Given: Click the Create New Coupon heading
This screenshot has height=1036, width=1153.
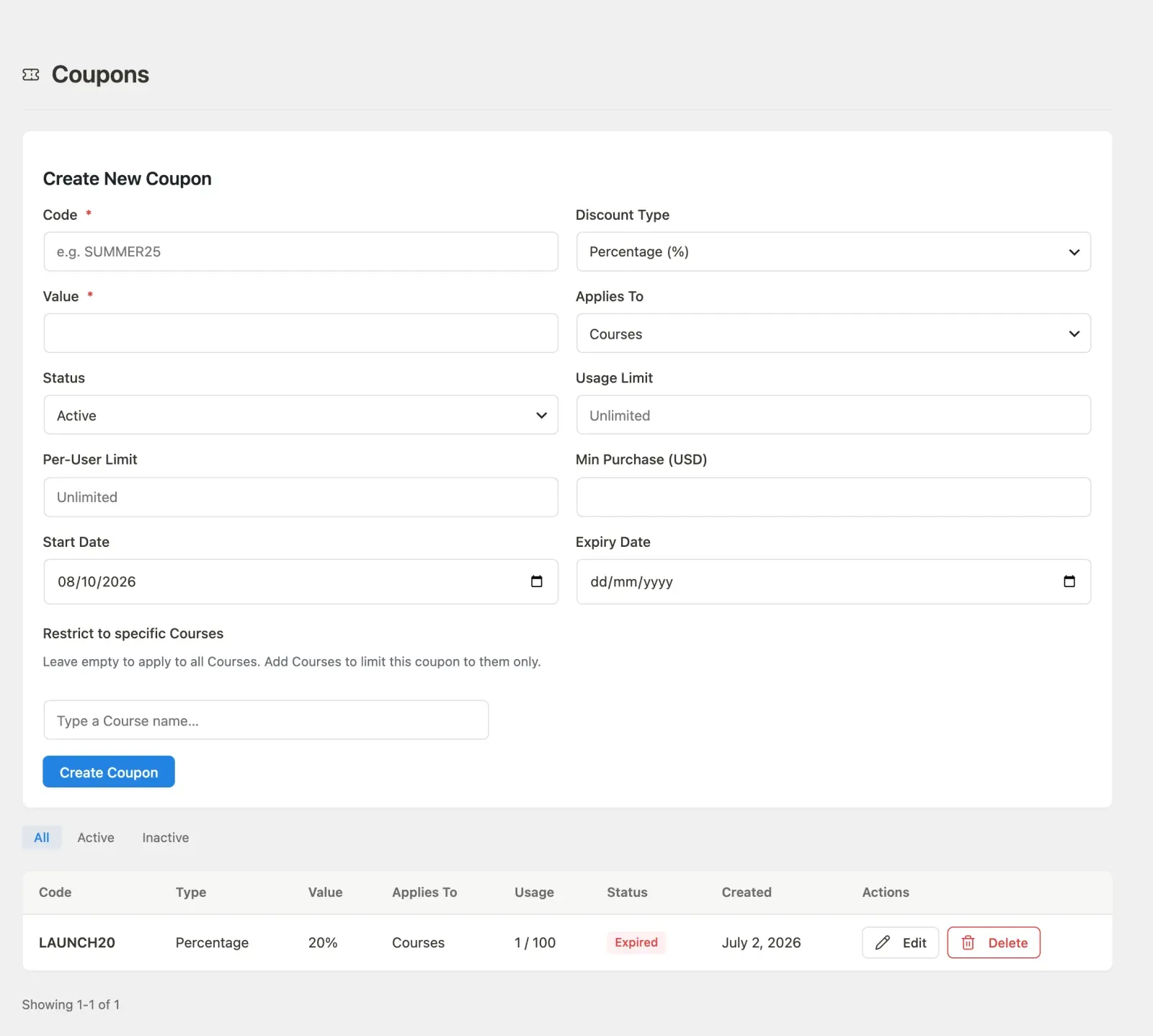Looking at the screenshot, I should pyautogui.click(x=128, y=179).
